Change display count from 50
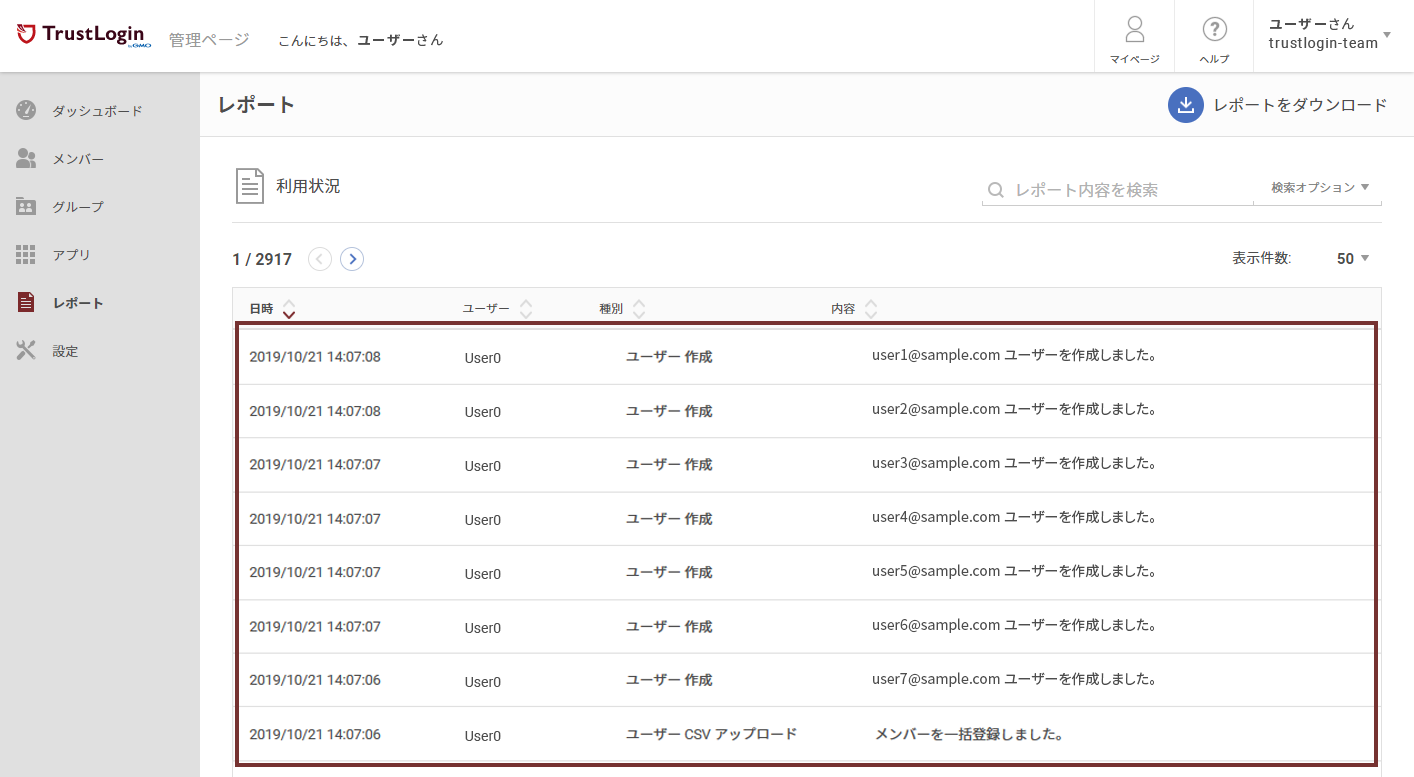This screenshot has width=1414, height=777. click(1352, 259)
